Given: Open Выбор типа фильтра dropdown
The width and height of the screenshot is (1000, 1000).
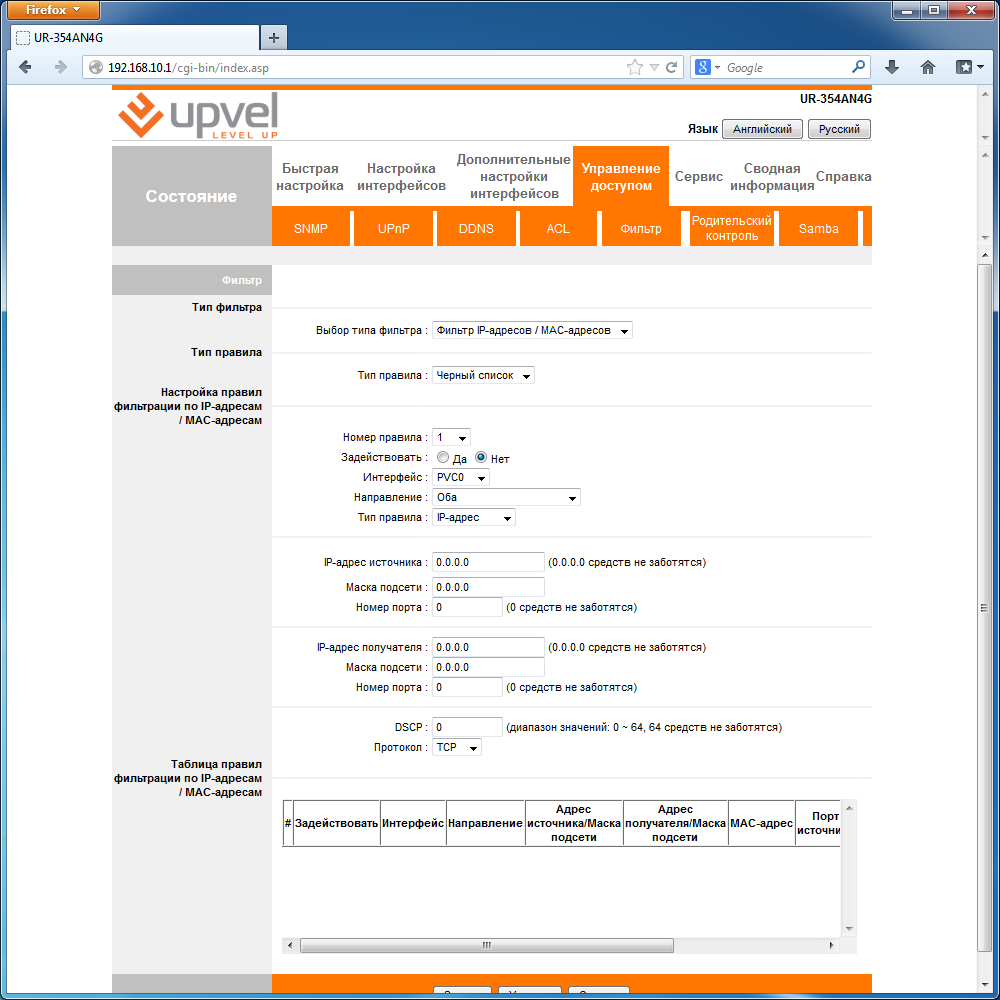Looking at the screenshot, I should (532, 330).
